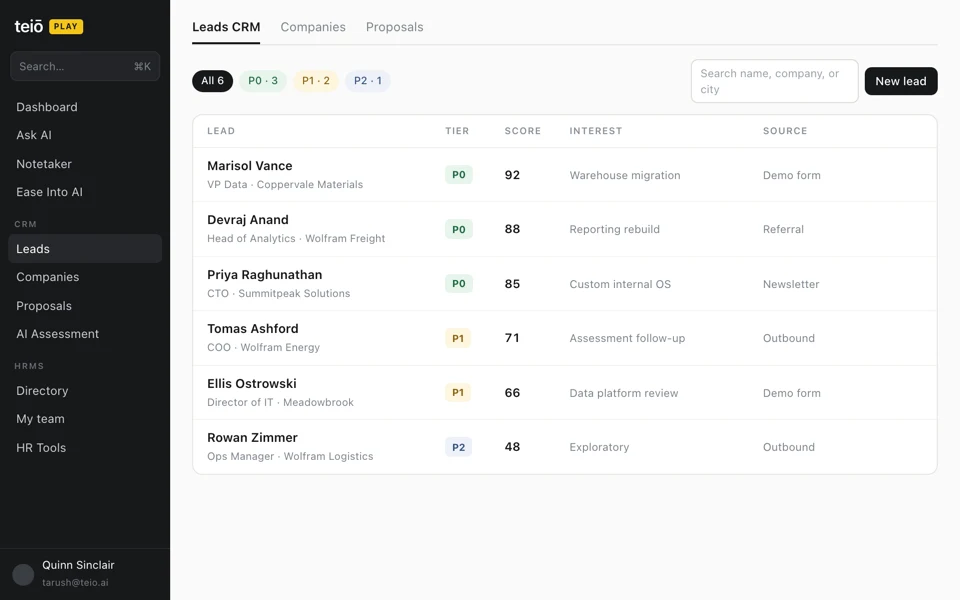
Task: Open the Devraj Anand lead
Action: pyautogui.click(x=248, y=220)
